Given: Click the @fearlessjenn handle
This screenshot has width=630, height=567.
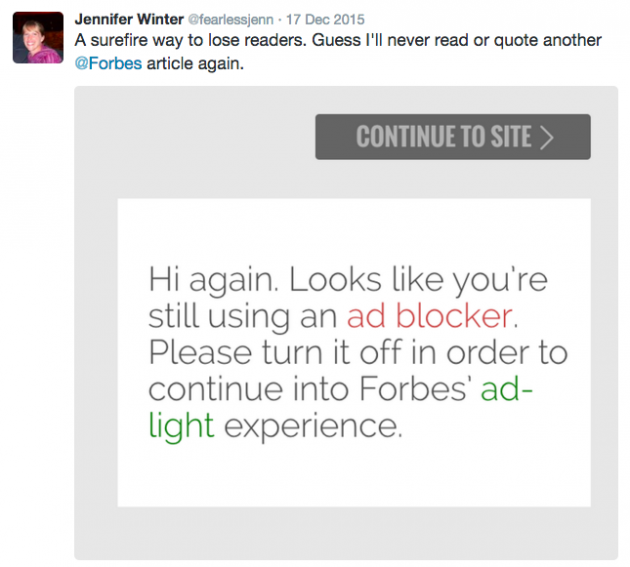Looking at the screenshot, I should tap(231, 20).
